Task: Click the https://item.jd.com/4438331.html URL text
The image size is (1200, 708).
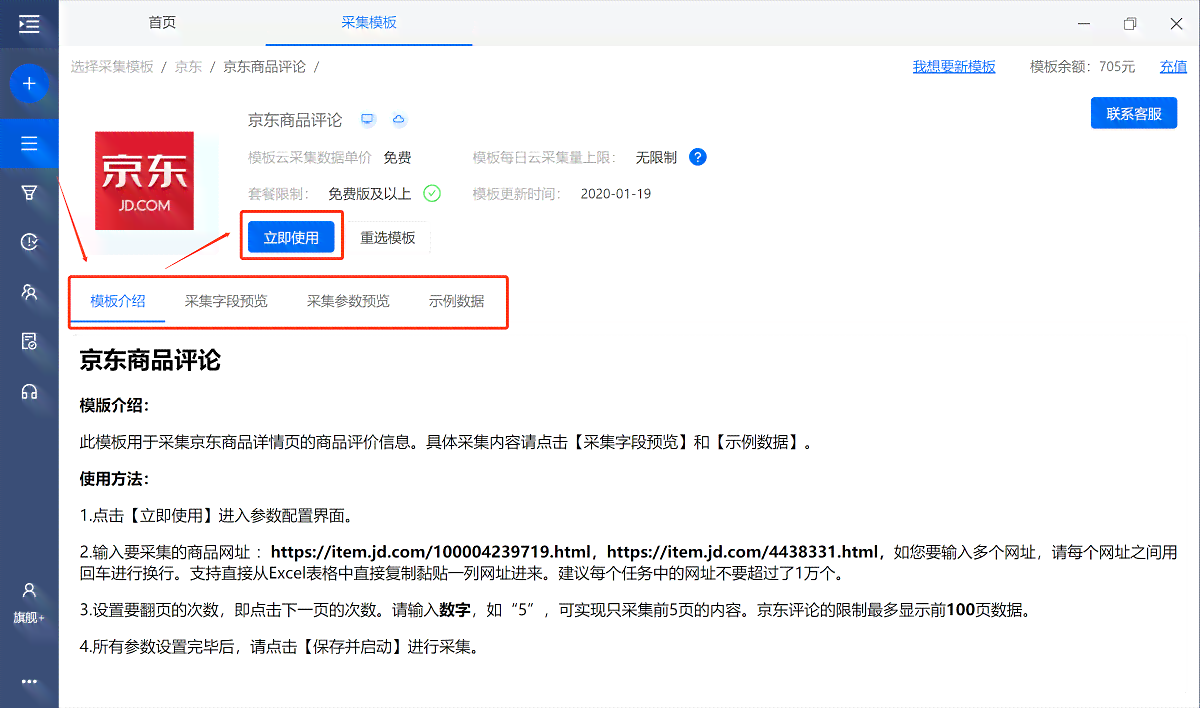Action: point(743,551)
